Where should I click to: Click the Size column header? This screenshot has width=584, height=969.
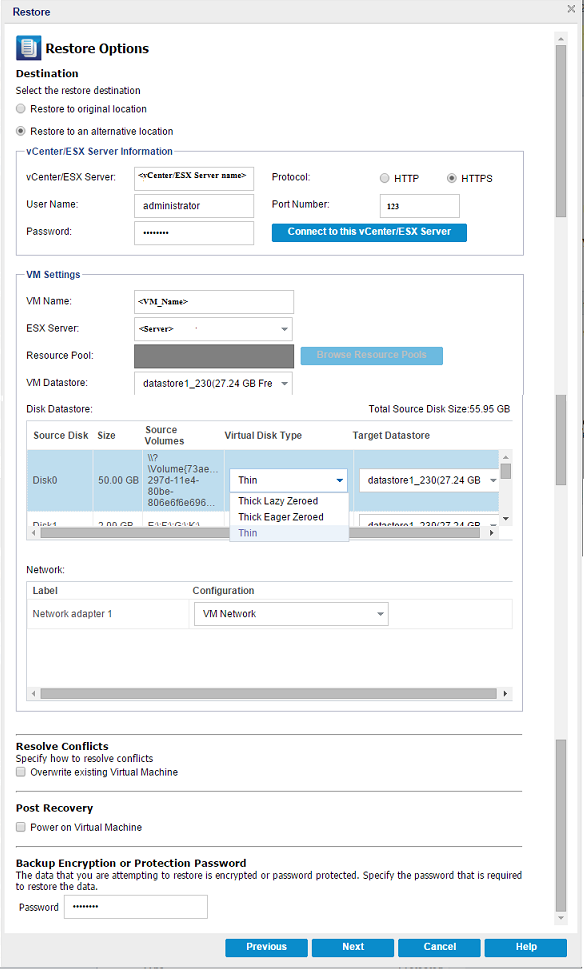pos(106,435)
